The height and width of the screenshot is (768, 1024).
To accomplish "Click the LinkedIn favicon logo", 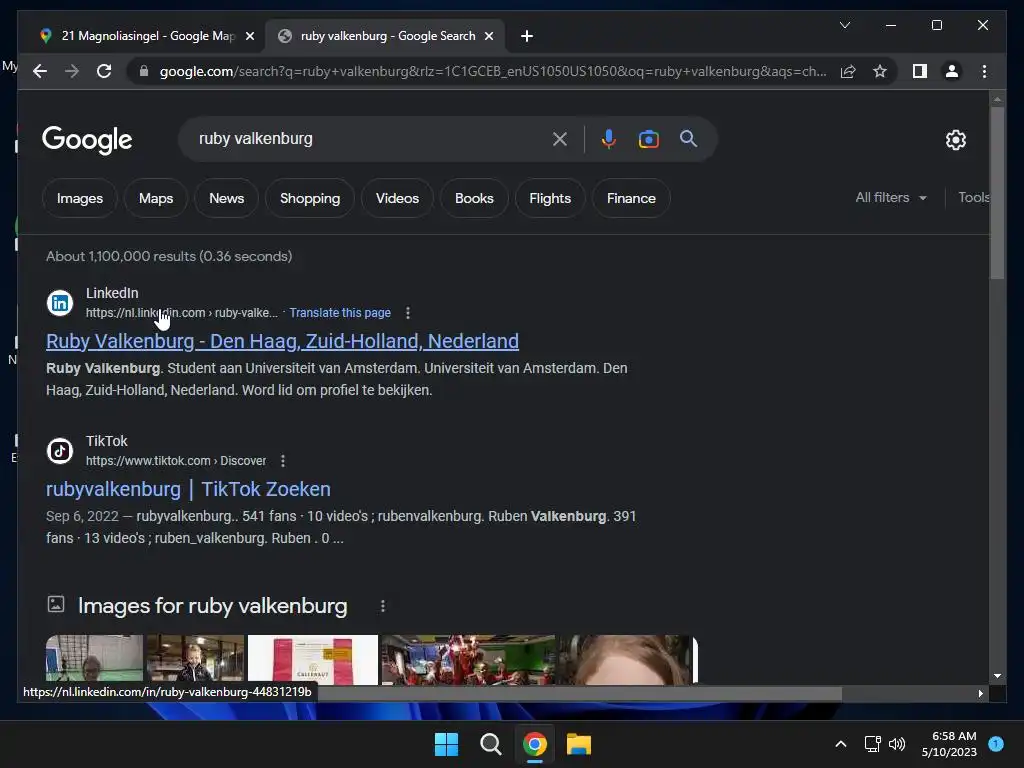I will click(60, 303).
